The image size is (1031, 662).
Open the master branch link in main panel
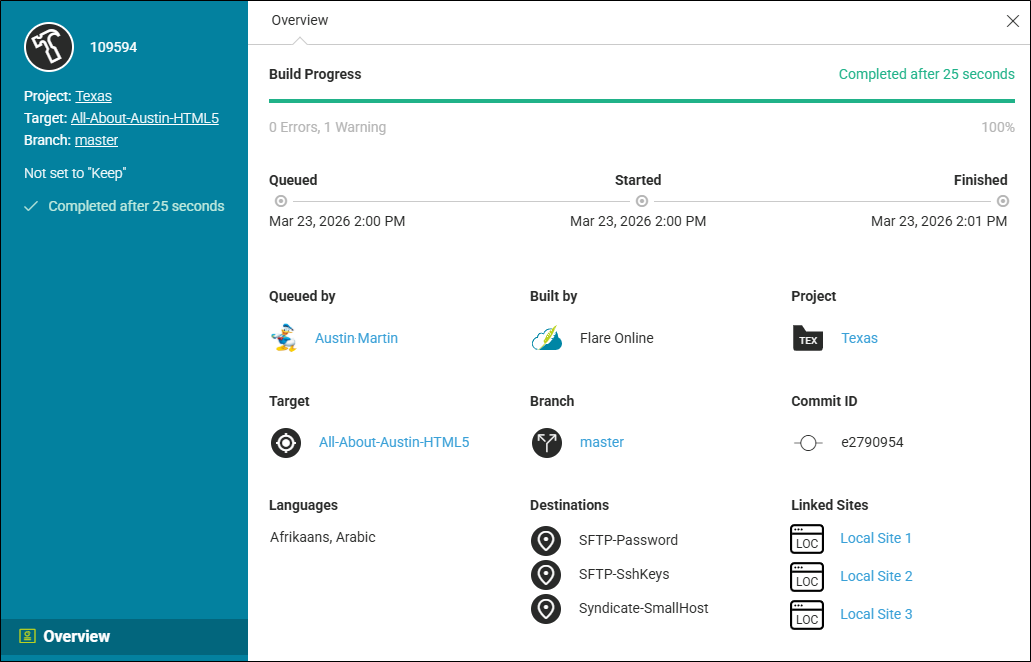point(602,442)
